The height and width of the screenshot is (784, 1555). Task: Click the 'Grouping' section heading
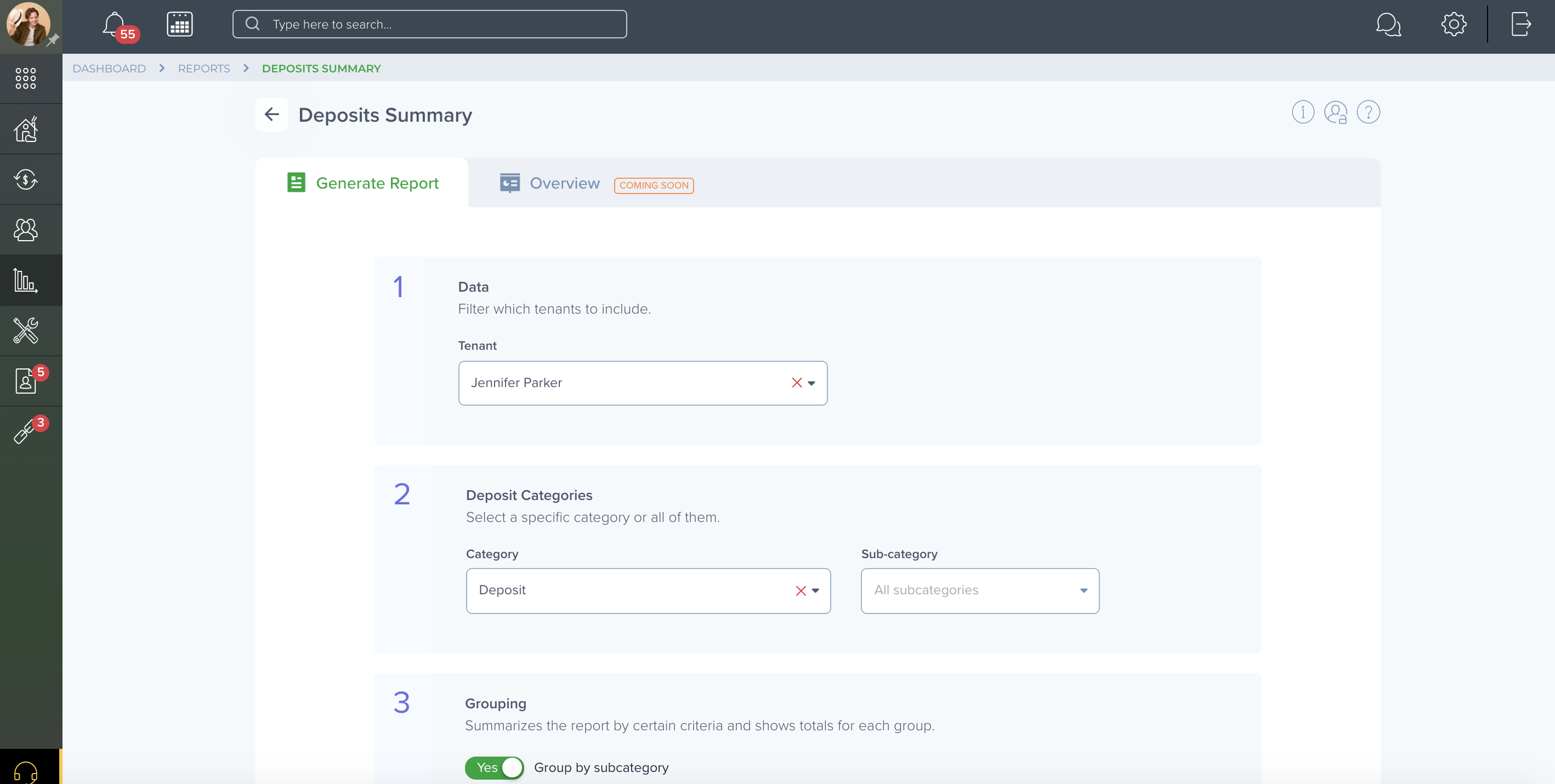[x=495, y=704]
